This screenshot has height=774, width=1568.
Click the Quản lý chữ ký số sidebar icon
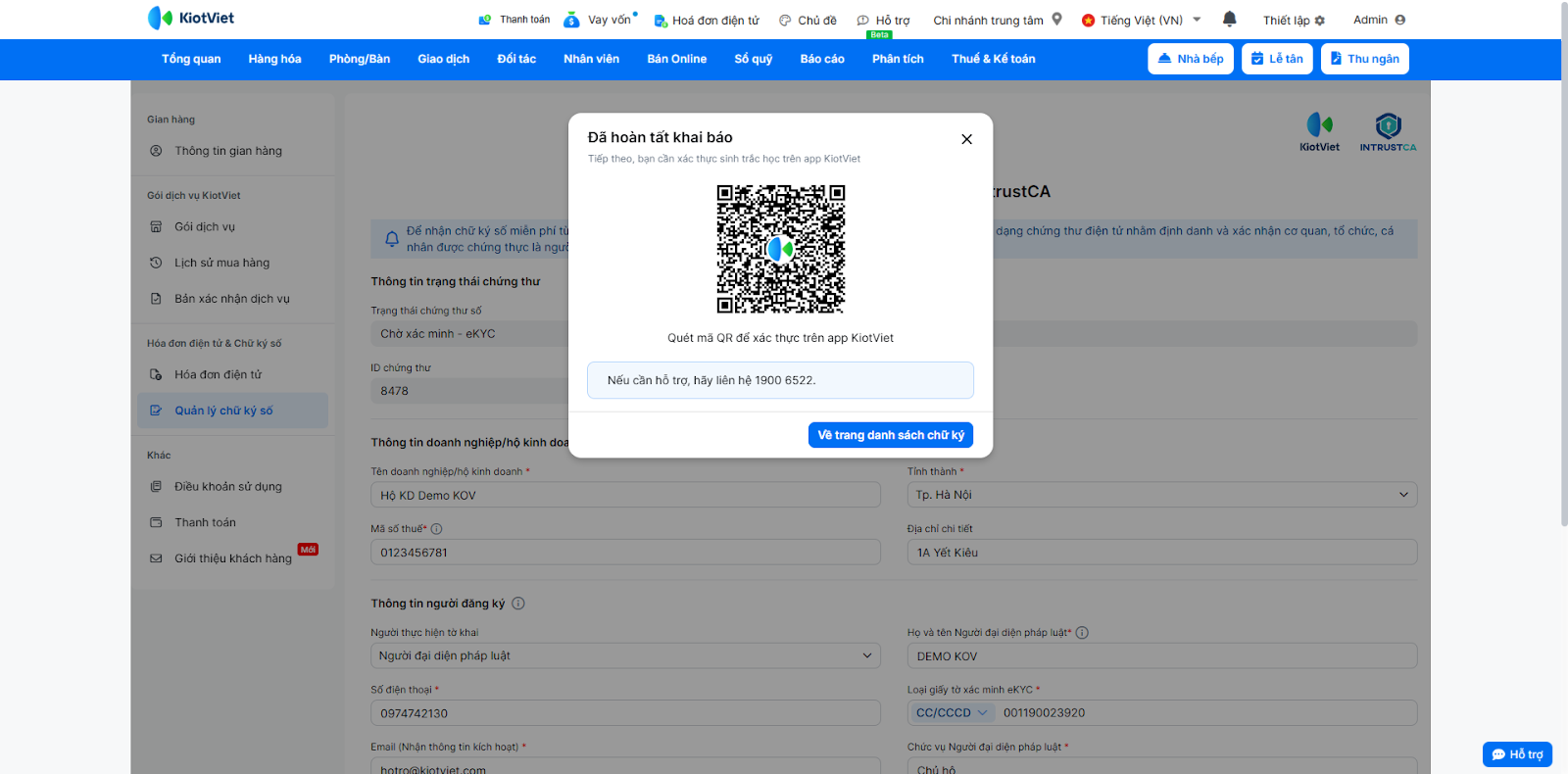click(156, 411)
